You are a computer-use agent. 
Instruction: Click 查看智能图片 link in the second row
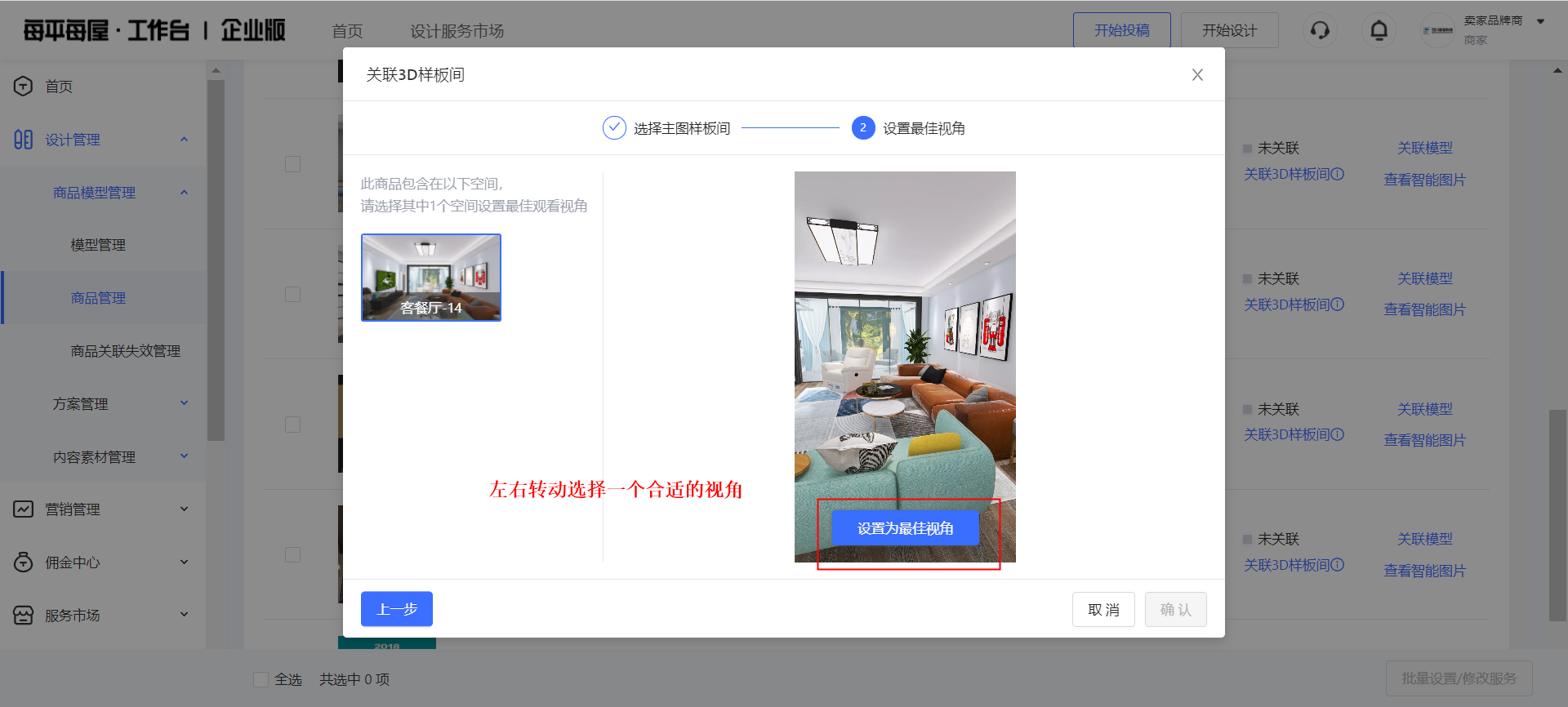(1424, 309)
